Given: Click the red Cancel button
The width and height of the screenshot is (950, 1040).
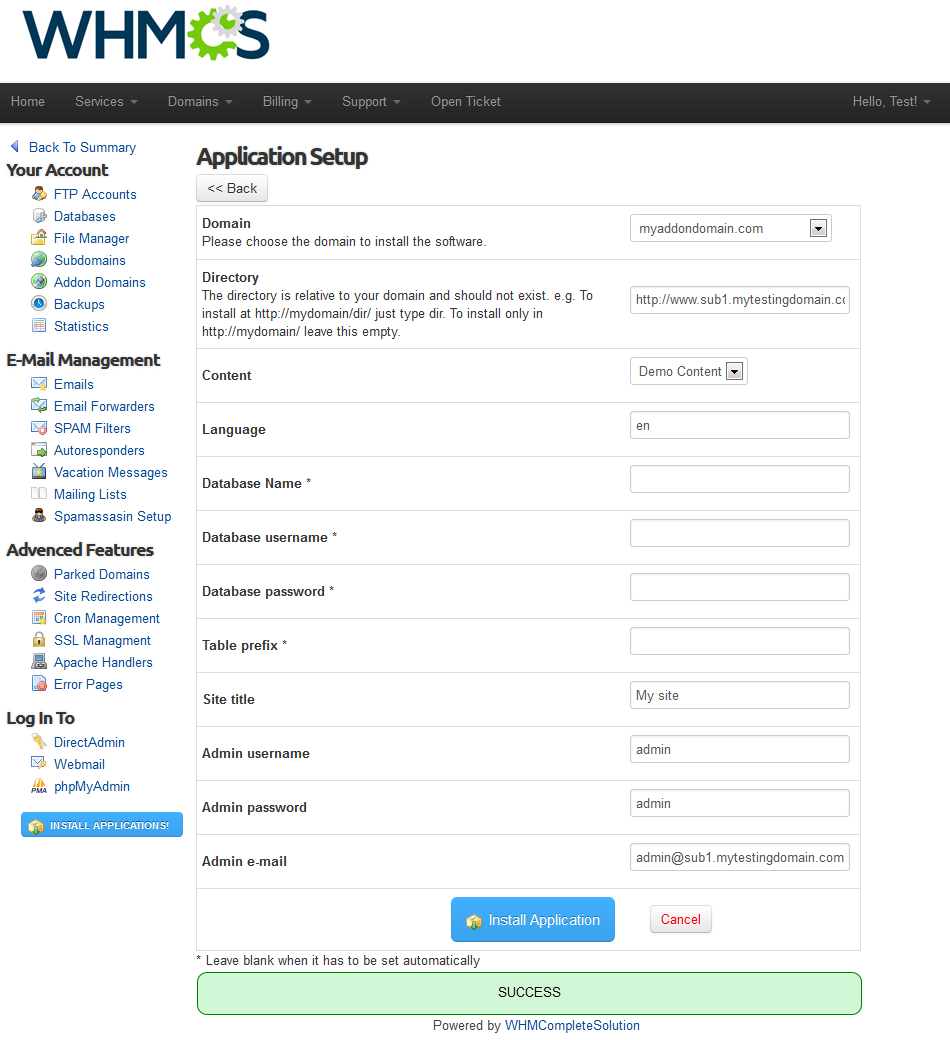Looking at the screenshot, I should (680, 920).
